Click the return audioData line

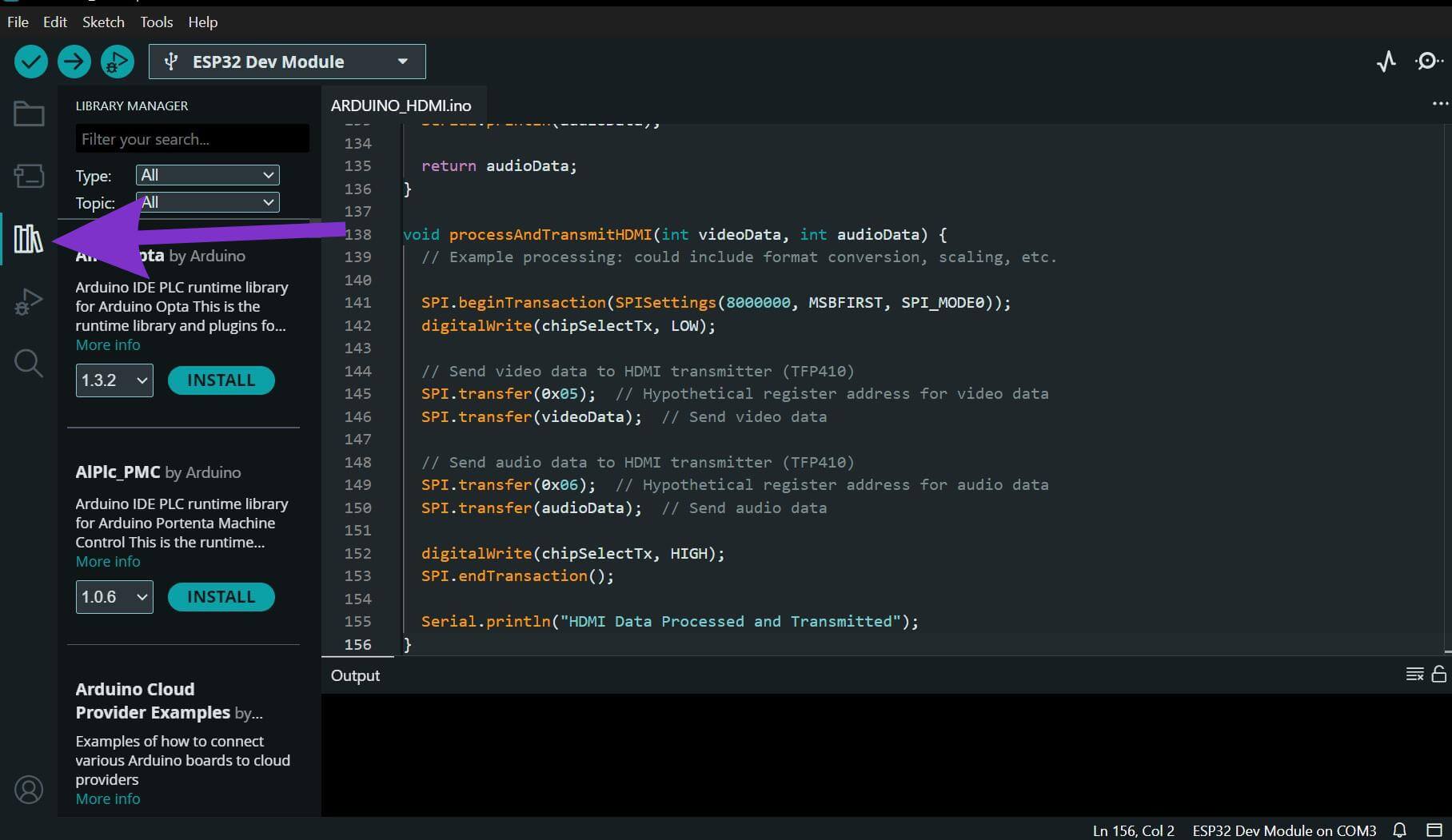[499, 166]
